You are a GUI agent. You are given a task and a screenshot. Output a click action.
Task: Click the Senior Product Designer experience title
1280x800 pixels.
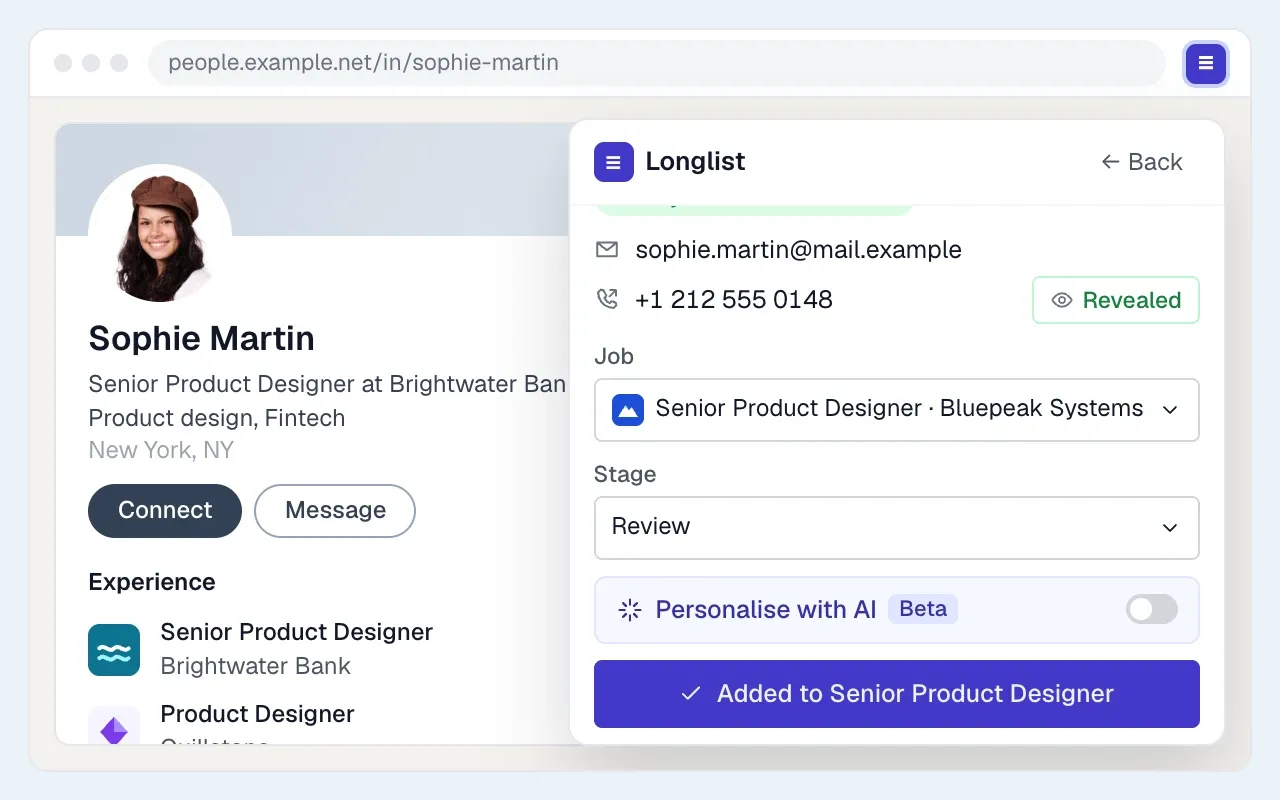(x=297, y=632)
